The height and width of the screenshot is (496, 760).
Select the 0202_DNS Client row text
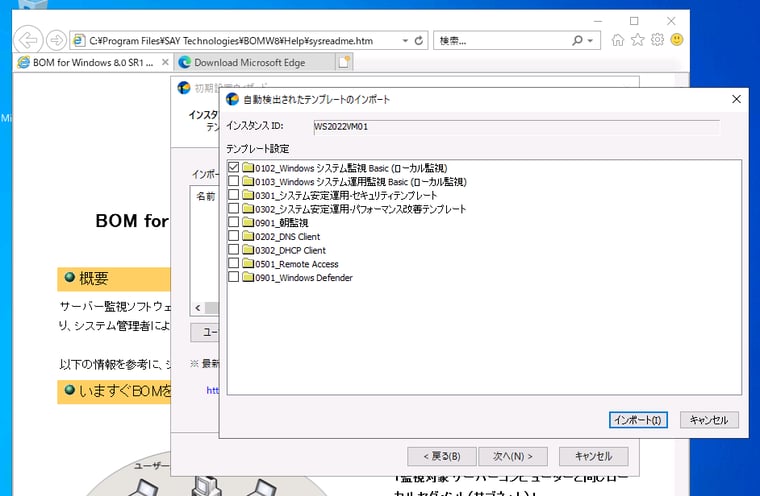coord(287,237)
